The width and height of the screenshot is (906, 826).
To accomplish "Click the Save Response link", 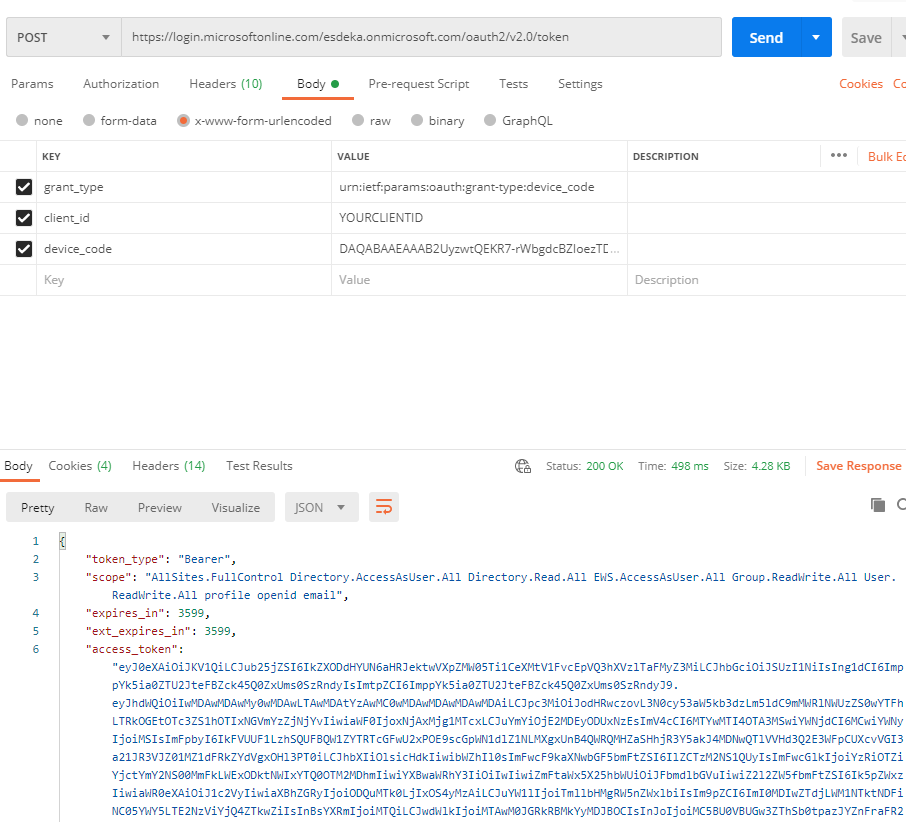I will (x=858, y=466).
